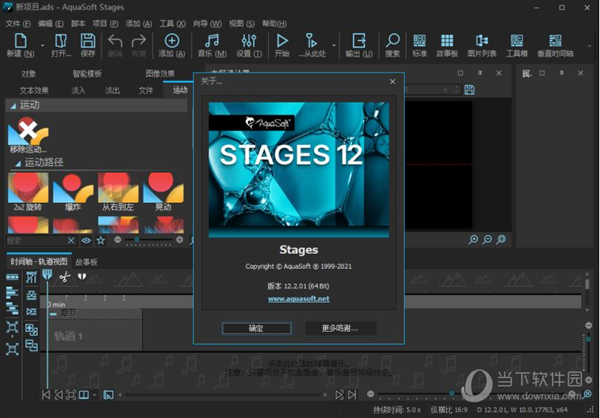Pin the preview panel with pin icon
The height and width of the screenshot is (418, 600).
(480, 73)
